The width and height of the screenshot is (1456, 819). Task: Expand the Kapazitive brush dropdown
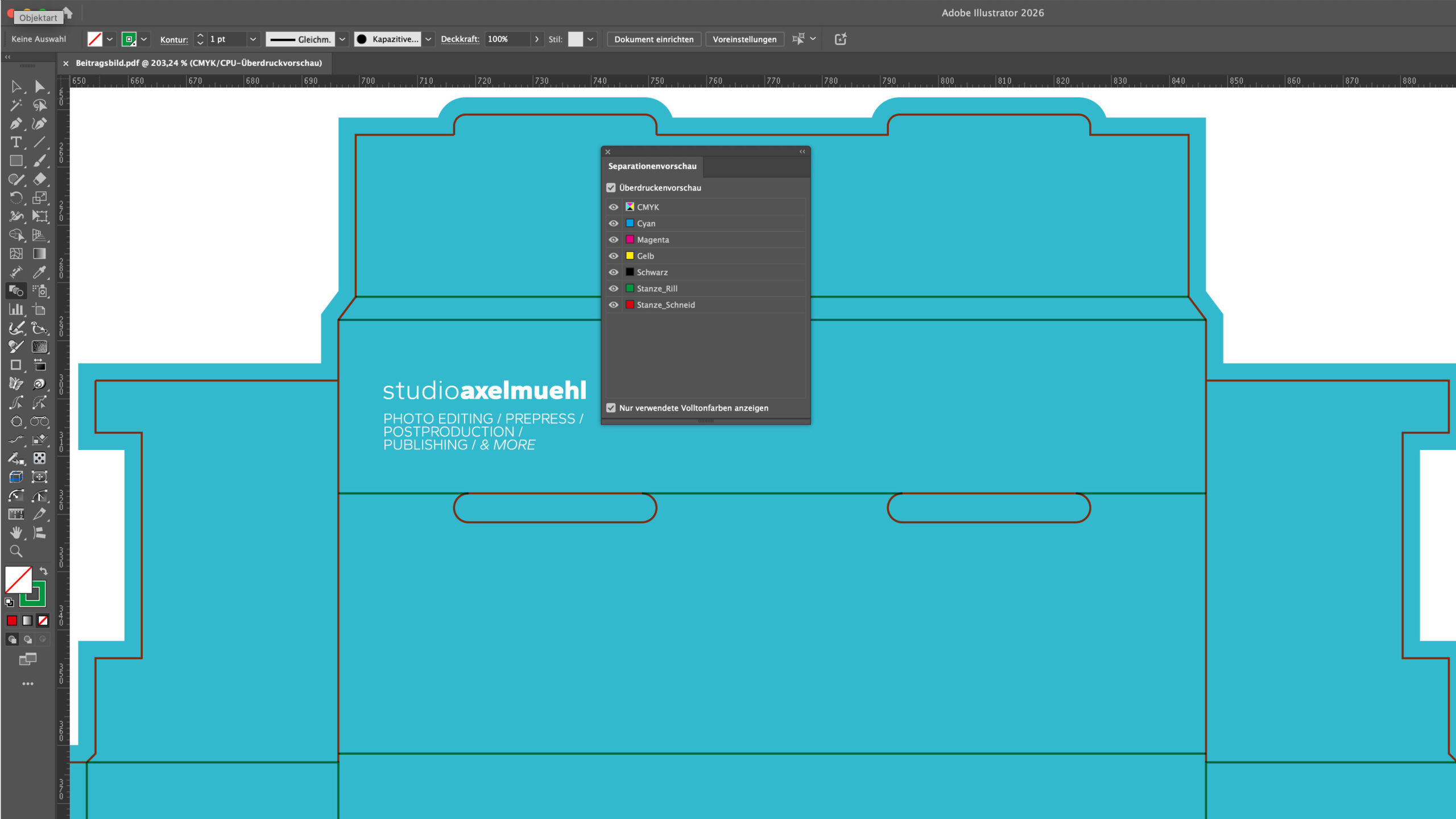coord(428,39)
